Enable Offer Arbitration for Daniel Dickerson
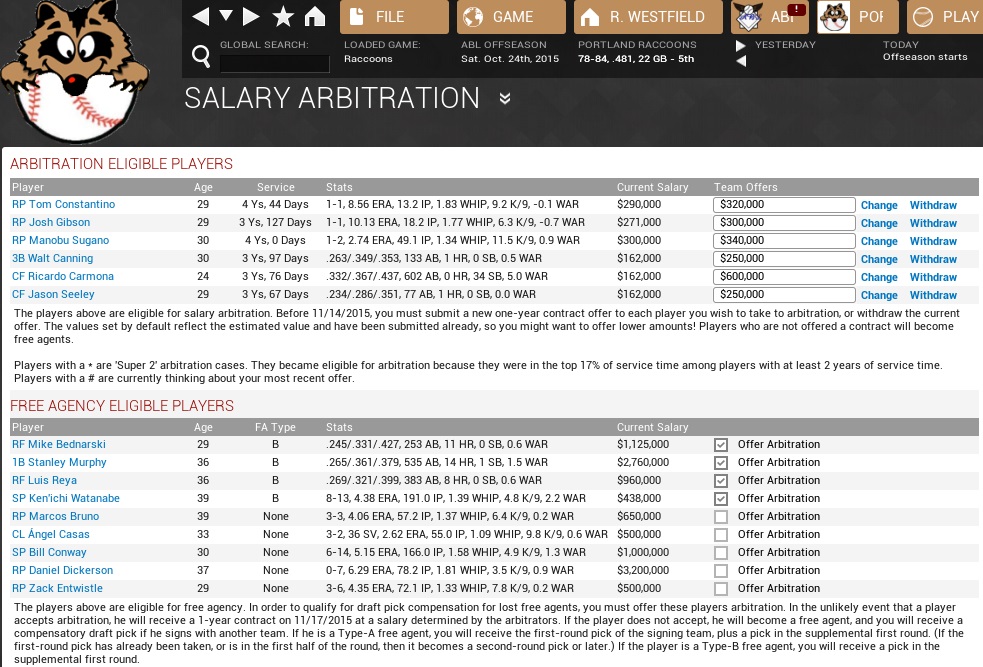 (x=721, y=571)
